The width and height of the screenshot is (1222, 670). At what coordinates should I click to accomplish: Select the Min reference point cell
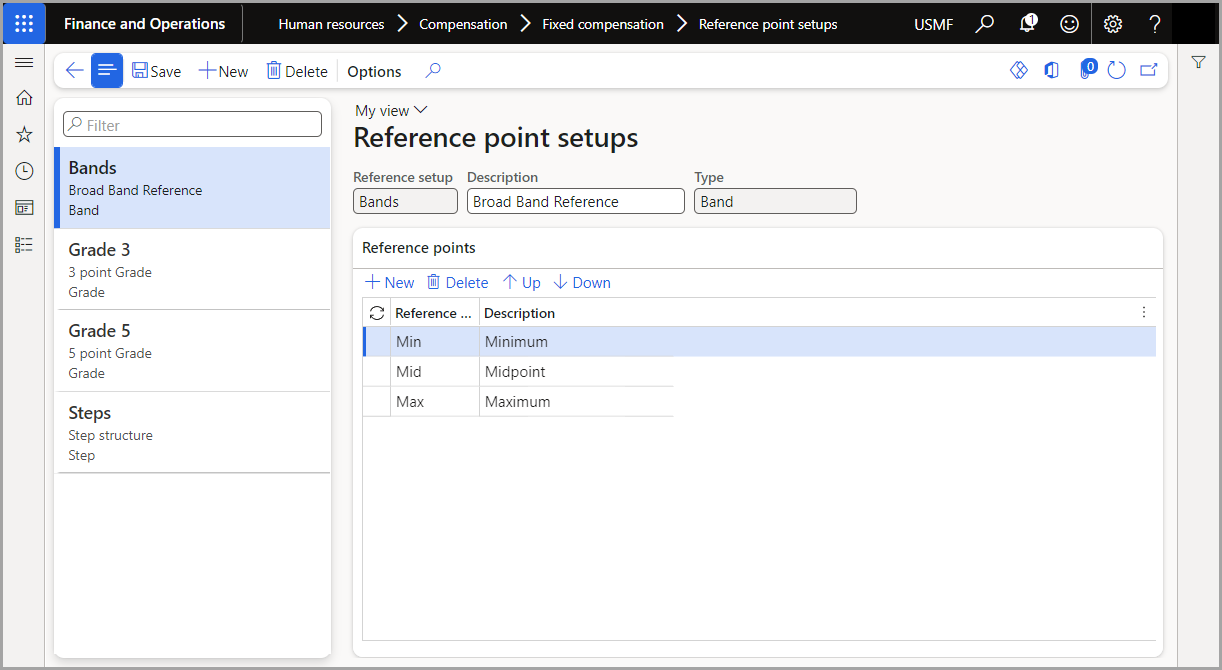435,341
